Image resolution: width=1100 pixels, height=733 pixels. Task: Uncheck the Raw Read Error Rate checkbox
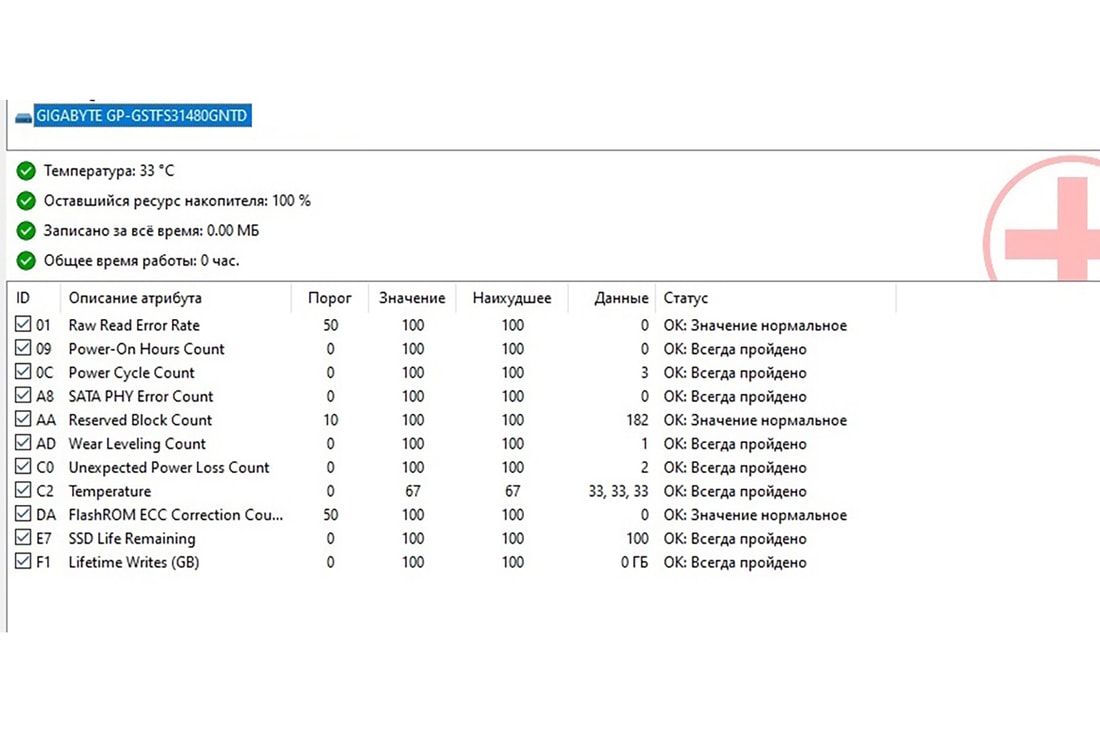24,325
